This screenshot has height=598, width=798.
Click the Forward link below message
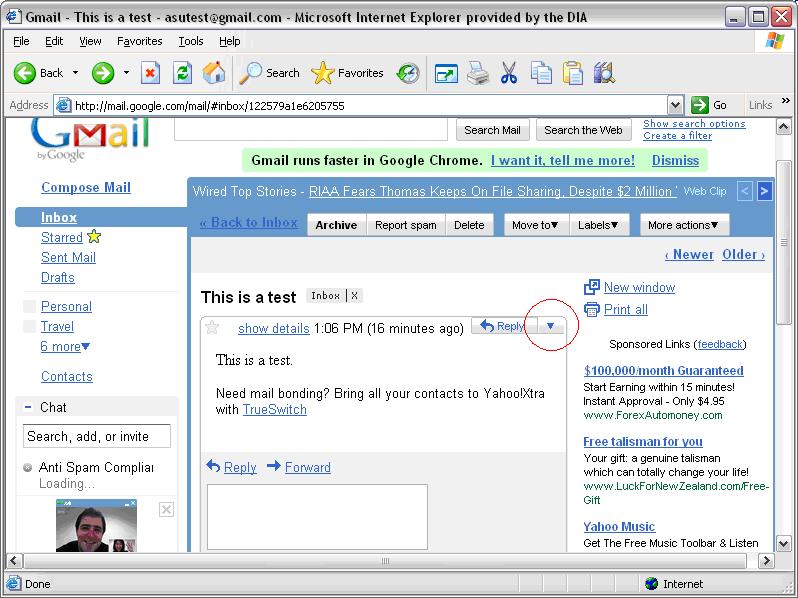[307, 467]
